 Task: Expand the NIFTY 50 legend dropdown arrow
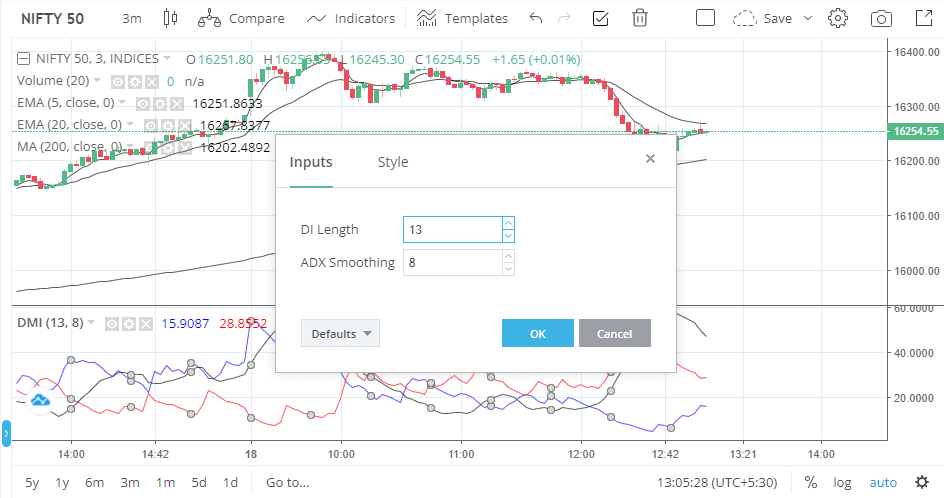point(167,58)
